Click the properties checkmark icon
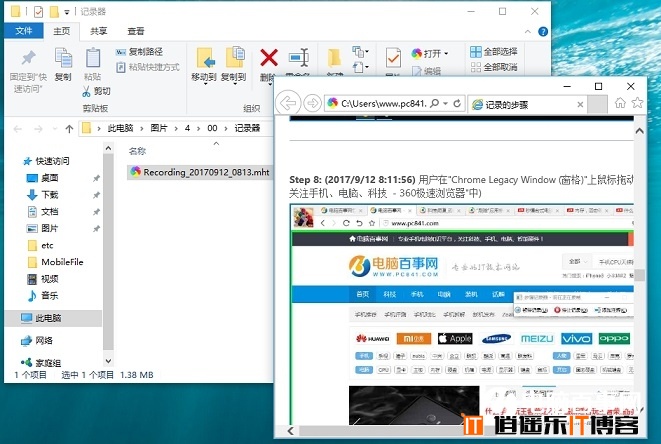Image resolution: width=661 pixels, height=444 pixels. coord(393,58)
